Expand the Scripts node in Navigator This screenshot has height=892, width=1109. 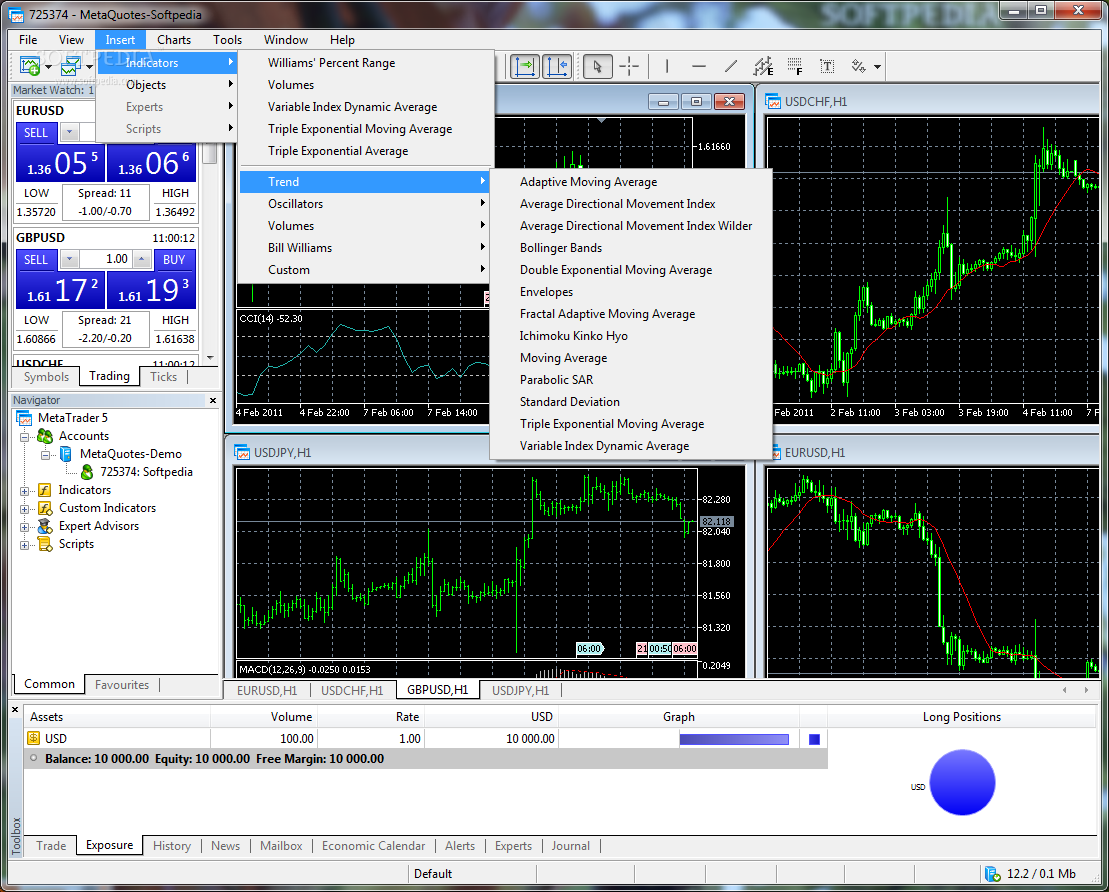tap(24, 545)
